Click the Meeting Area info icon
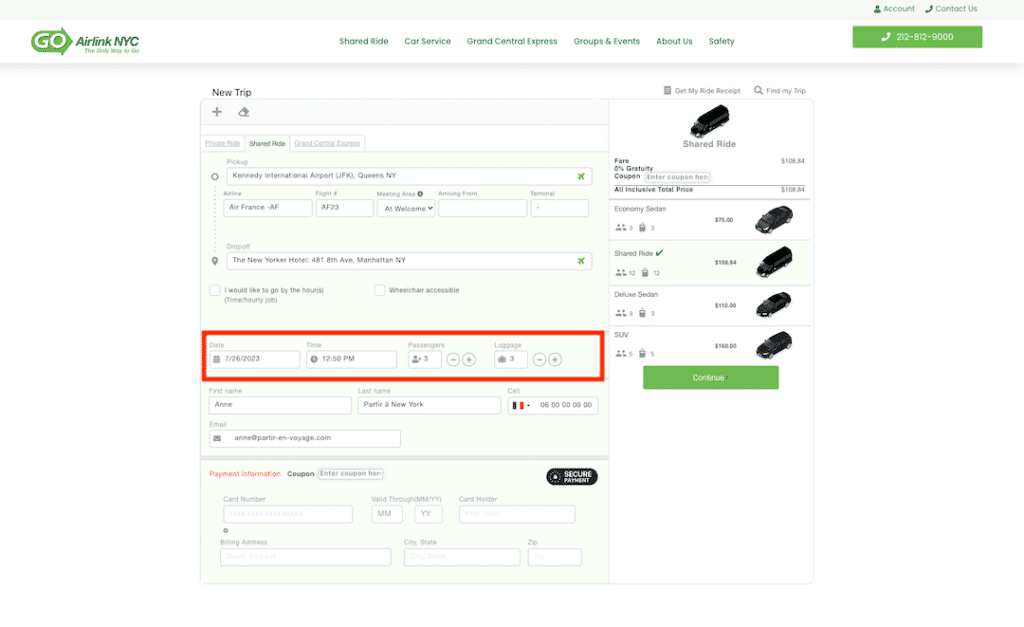Image resolution: width=1024 pixels, height=627 pixels. [x=420, y=194]
